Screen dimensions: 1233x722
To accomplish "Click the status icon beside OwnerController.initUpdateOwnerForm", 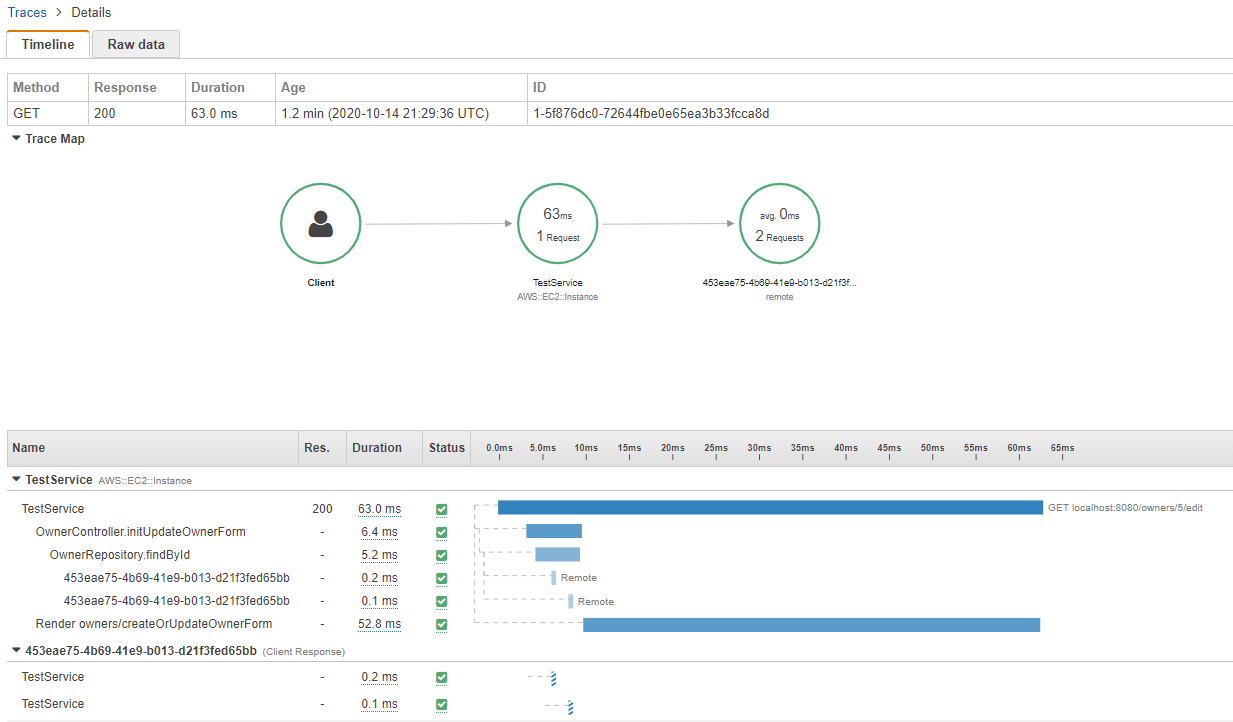I will (x=441, y=532).
